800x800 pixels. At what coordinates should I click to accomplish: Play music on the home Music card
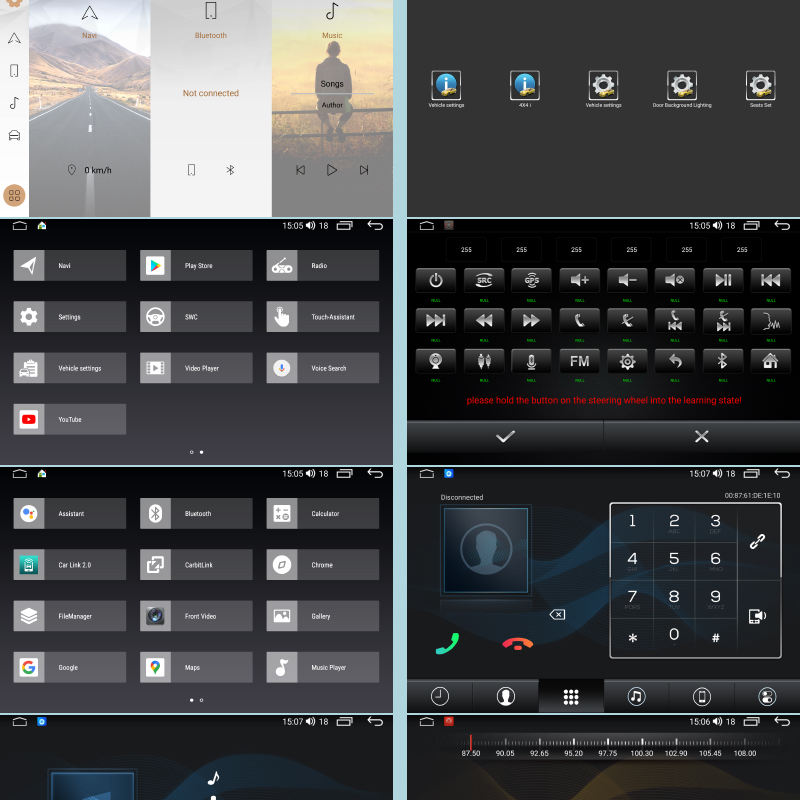332,170
